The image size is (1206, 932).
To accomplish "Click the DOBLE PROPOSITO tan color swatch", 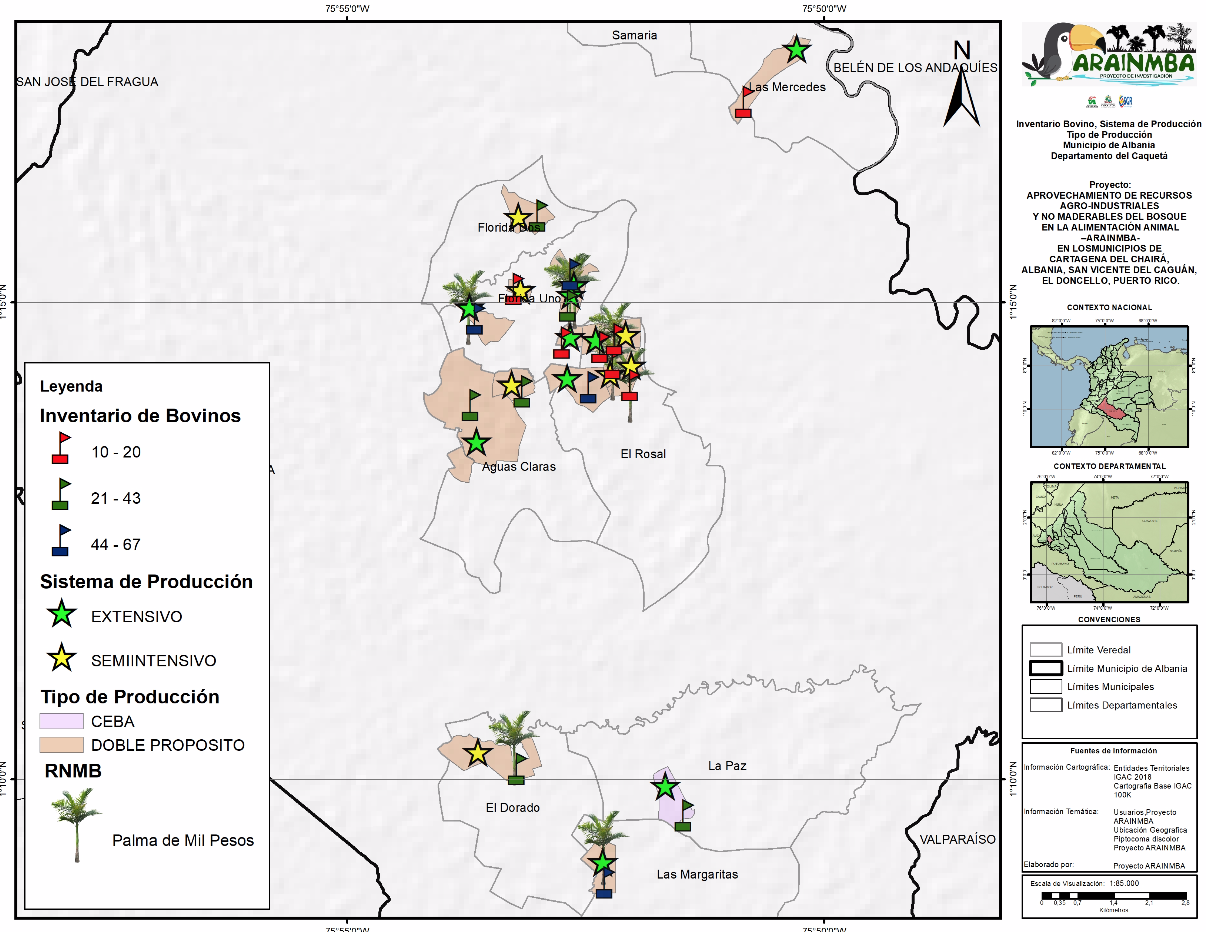I will click(61, 745).
